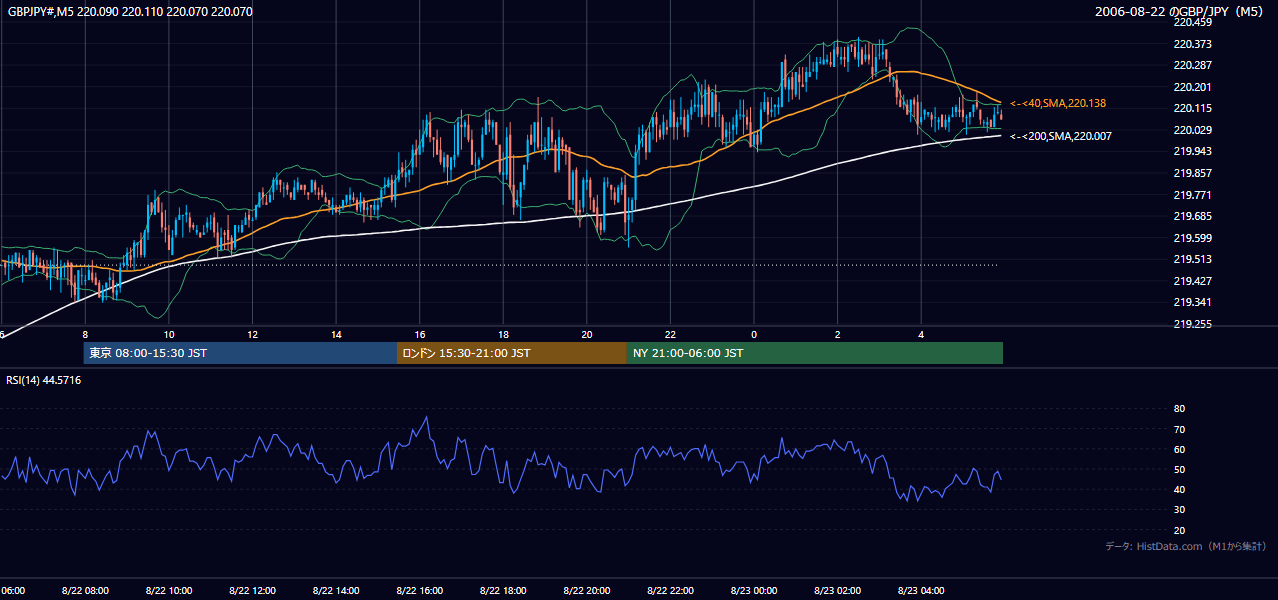Click price axis value 219.427
The width and height of the screenshot is (1278, 600).
(x=1192, y=281)
